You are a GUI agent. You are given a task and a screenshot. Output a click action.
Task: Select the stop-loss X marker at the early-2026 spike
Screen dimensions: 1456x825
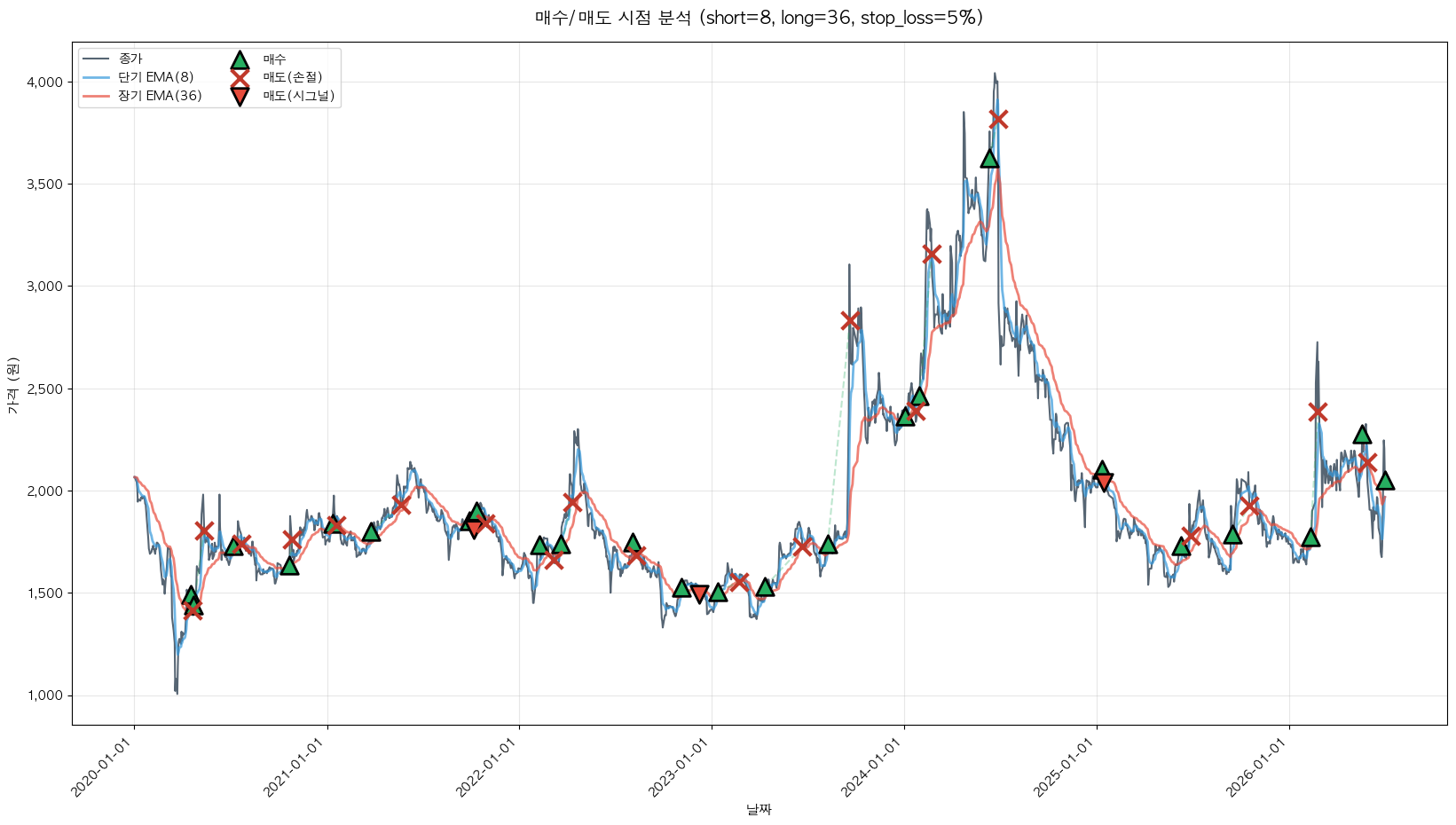(1318, 412)
